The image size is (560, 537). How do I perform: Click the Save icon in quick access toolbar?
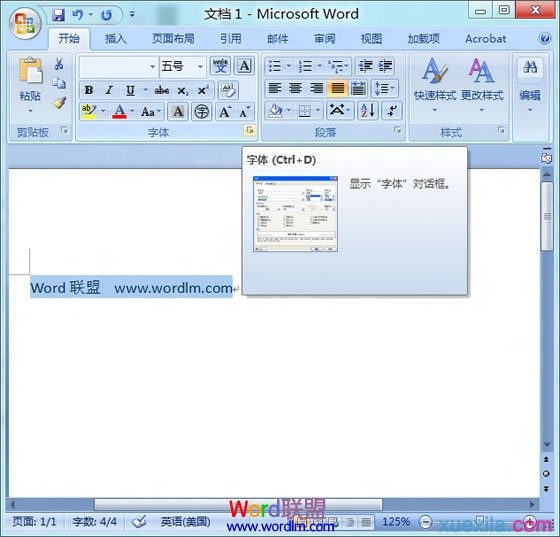pos(59,15)
